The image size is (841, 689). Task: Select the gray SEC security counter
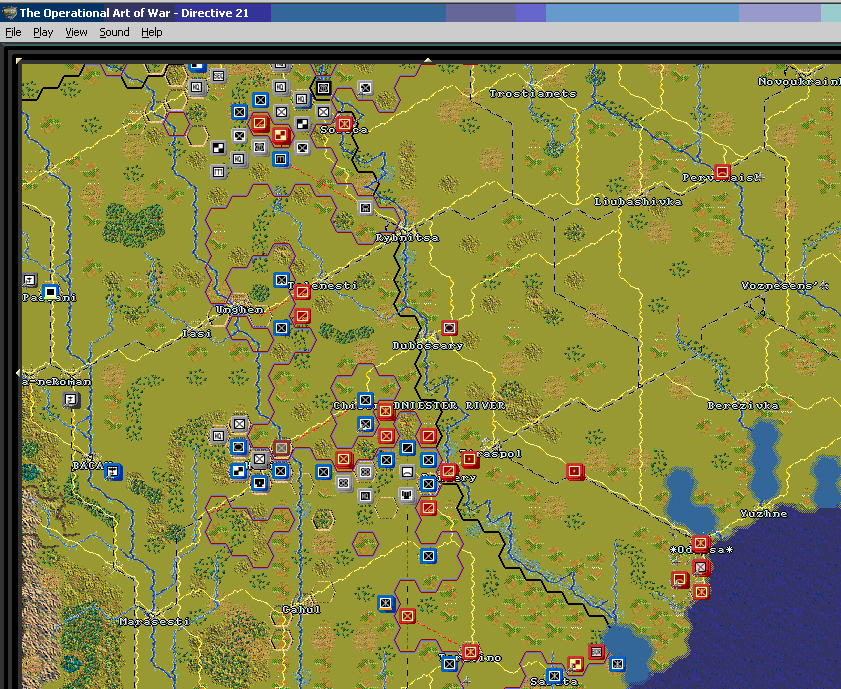pos(218,76)
